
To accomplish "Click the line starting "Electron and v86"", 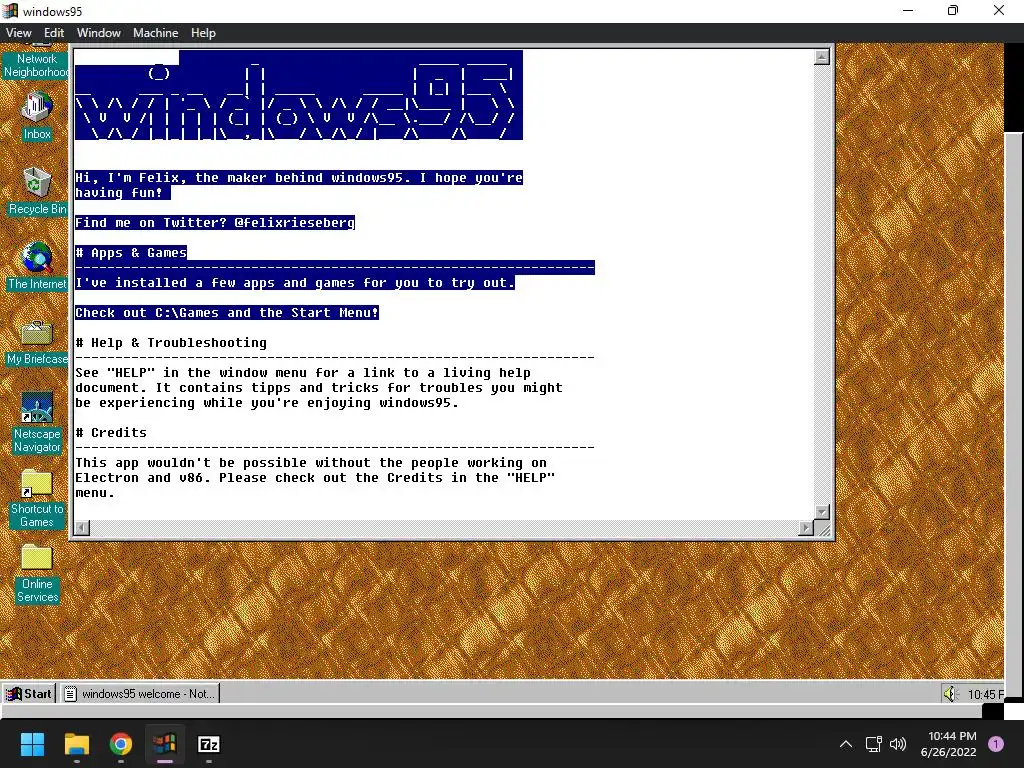I will coord(315,478).
